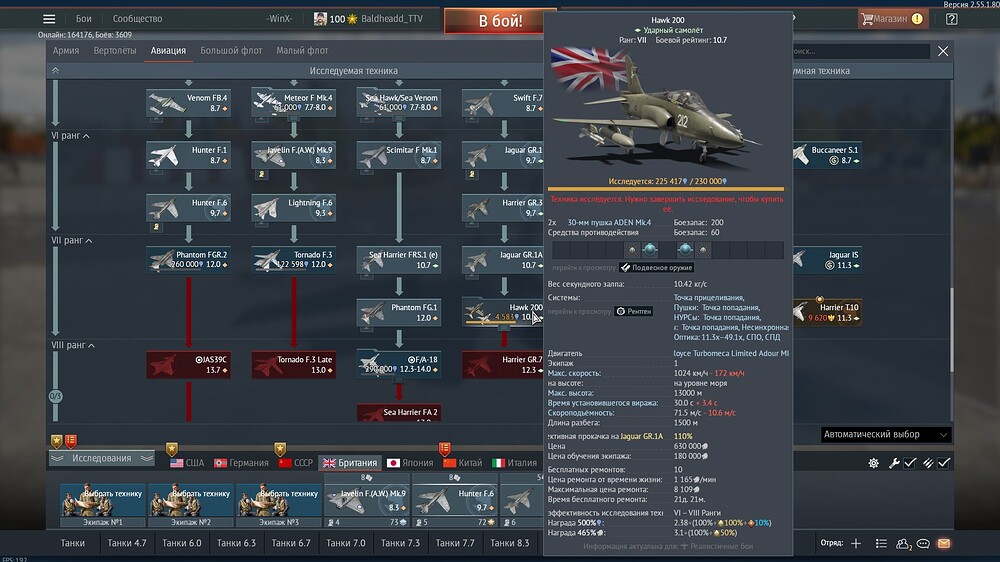Select Экипаж №1 crew slot
Image resolution: width=1000 pixels, height=562 pixels.
point(103,505)
